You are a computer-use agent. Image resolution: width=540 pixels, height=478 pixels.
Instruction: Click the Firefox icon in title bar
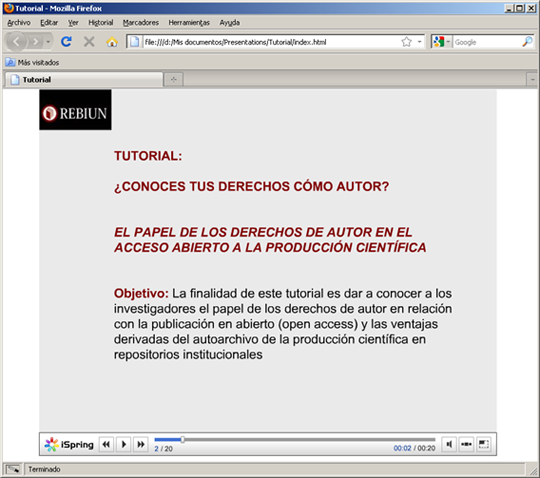[x=8, y=8]
